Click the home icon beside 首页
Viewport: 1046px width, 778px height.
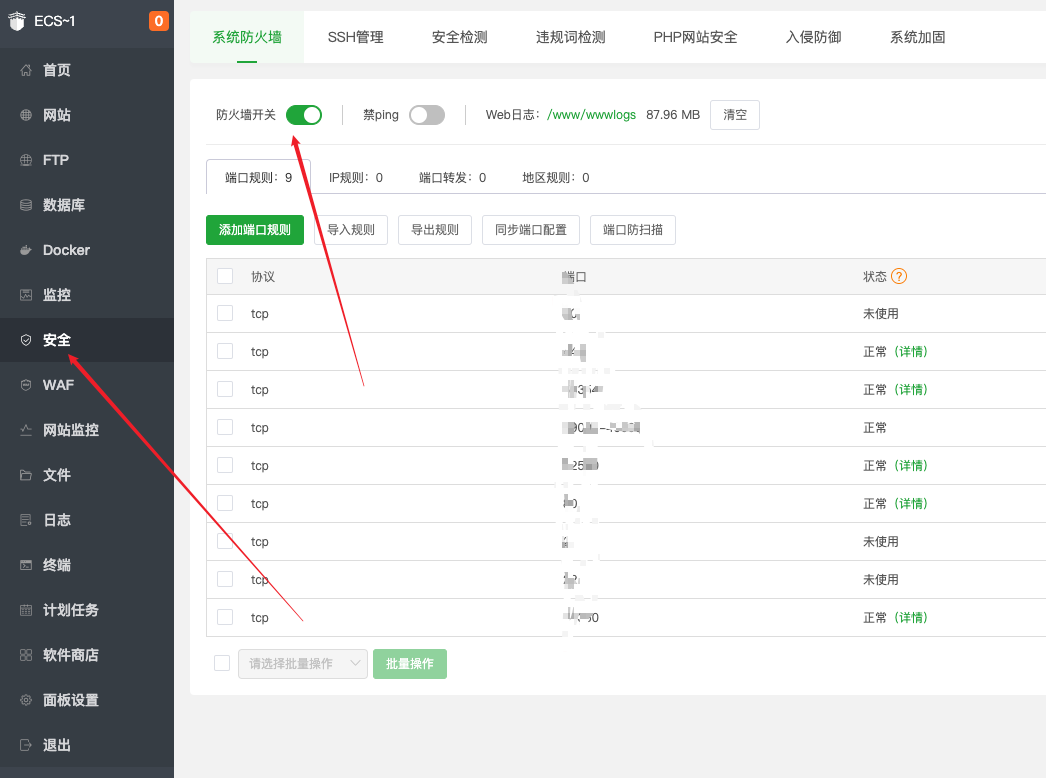click(x=26, y=70)
